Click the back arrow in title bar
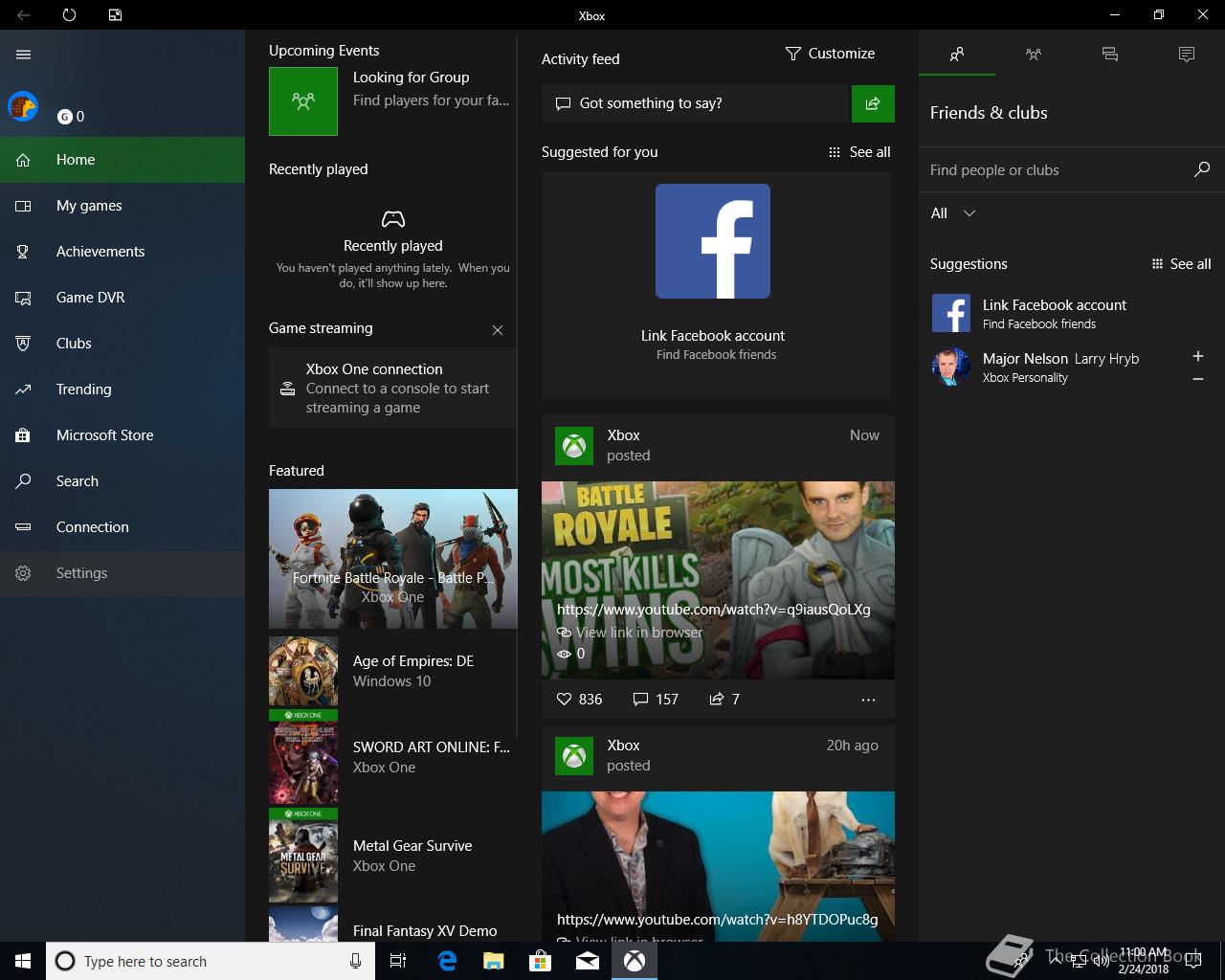Screen dimensions: 1225x980 pyautogui.click(x=23, y=15)
